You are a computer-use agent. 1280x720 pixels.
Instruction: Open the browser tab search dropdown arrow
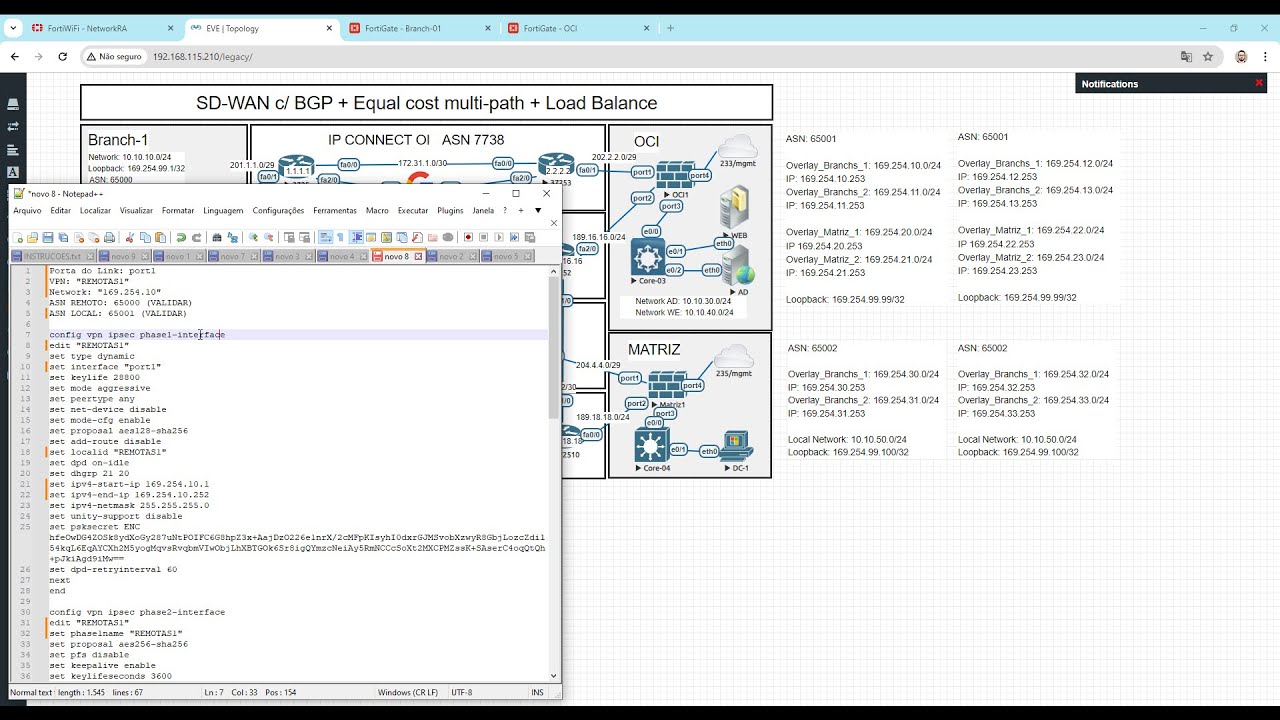pos(13,28)
